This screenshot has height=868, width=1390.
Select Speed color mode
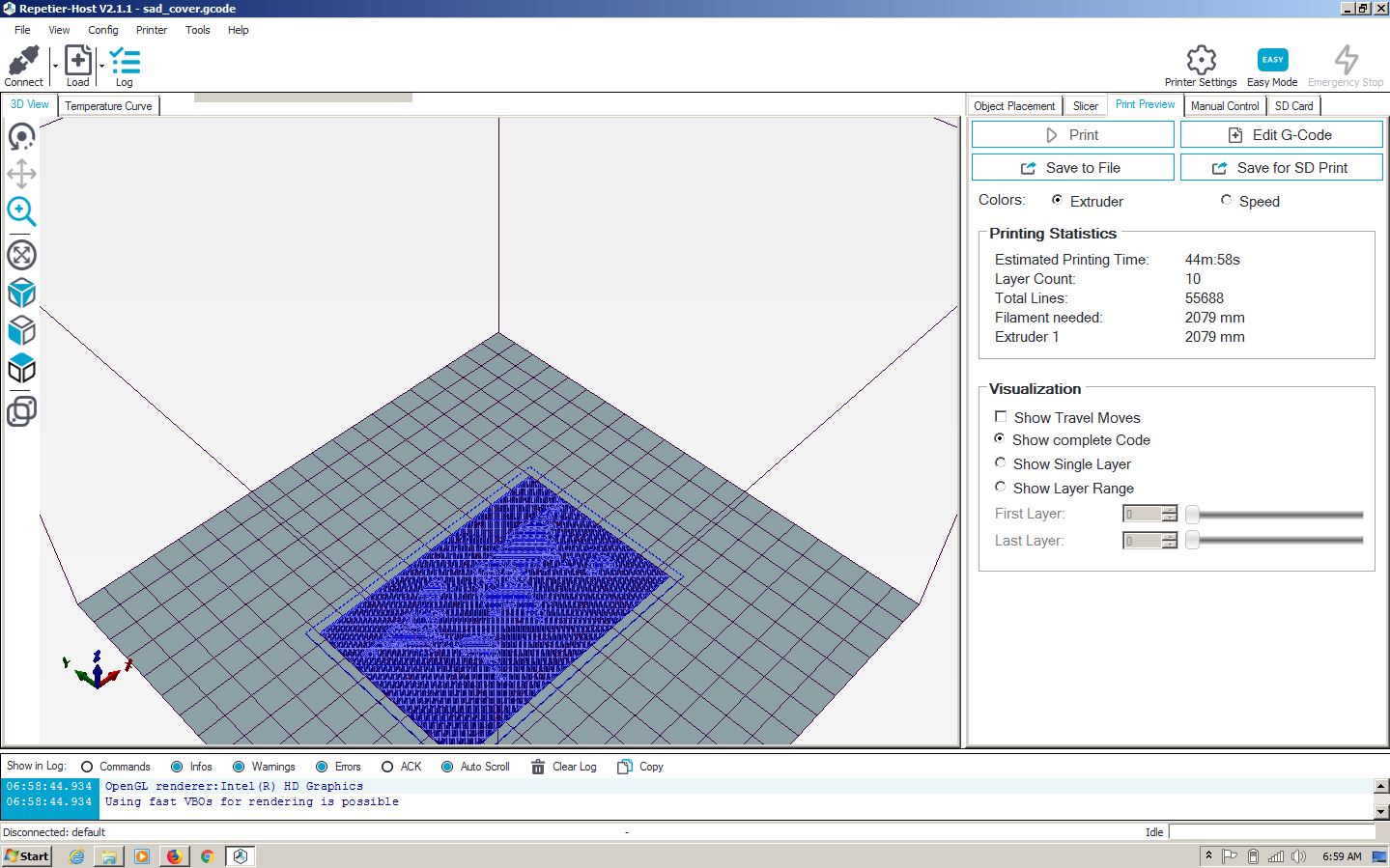point(1226,200)
